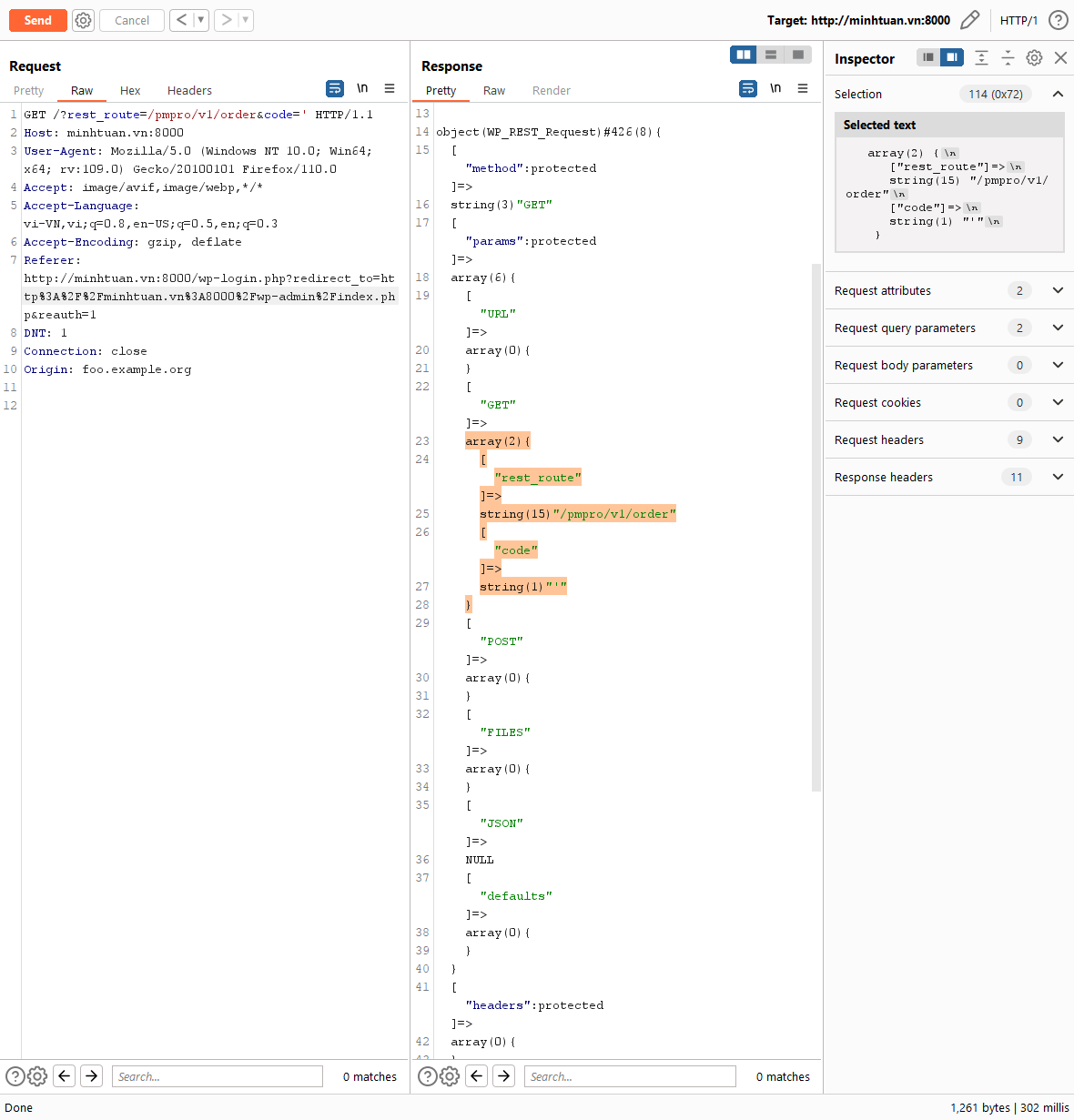Close the Inspector panel

[1060, 57]
